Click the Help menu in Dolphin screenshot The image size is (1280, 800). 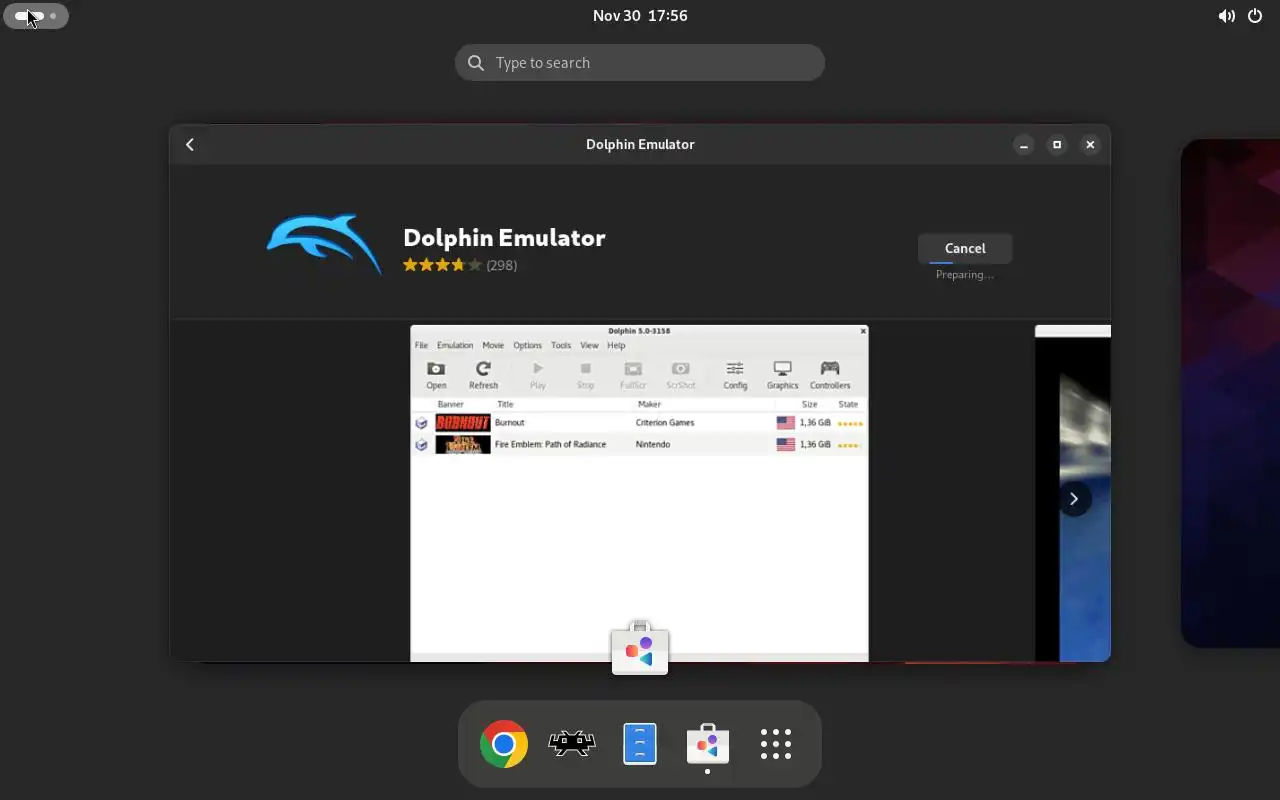tap(616, 345)
